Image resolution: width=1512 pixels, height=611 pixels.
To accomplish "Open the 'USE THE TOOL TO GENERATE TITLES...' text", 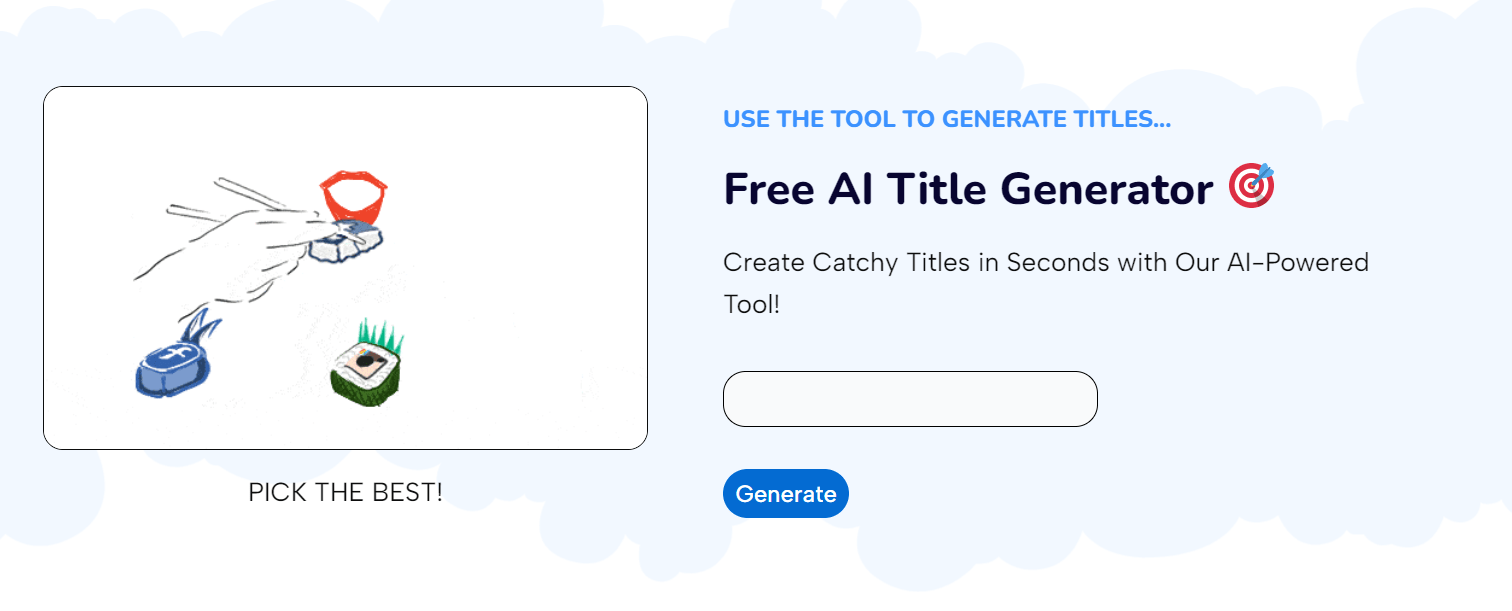I will click(947, 119).
